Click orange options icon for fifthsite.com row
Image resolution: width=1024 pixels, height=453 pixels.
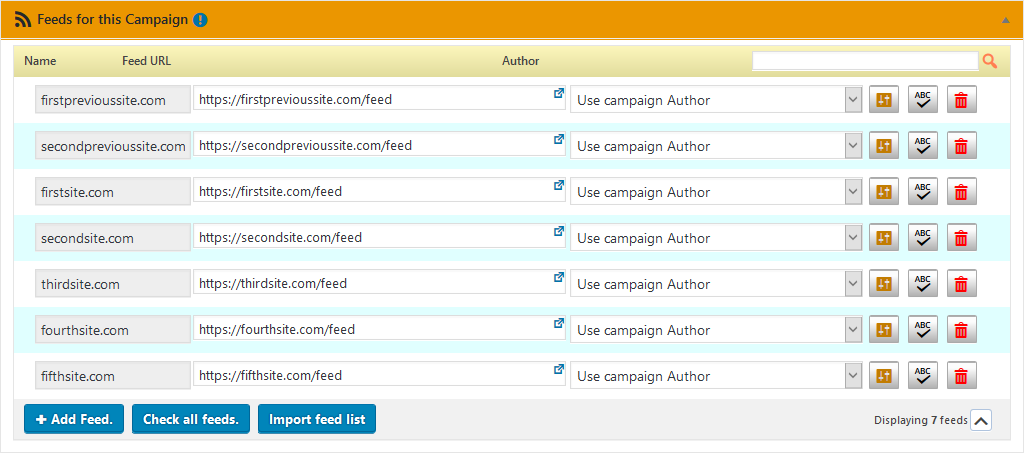coord(884,376)
